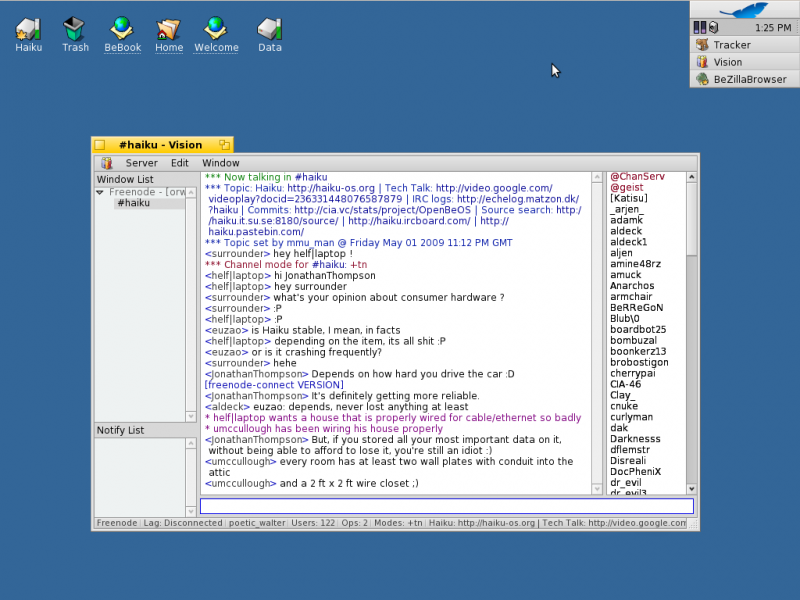800x600 pixels.
Task: Open the cia.vc Commits stats link
Action: (382, 210)
